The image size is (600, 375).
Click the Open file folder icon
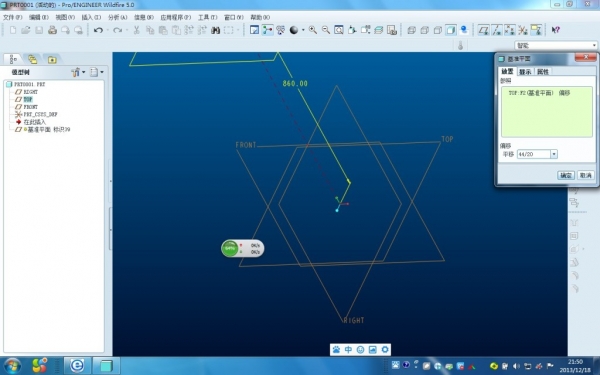tap(26, 30)
